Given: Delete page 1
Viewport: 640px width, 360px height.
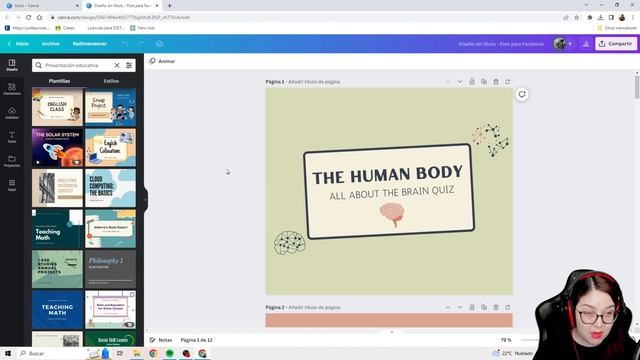Looking at the screenshot, I should click(x=496, y=82).
